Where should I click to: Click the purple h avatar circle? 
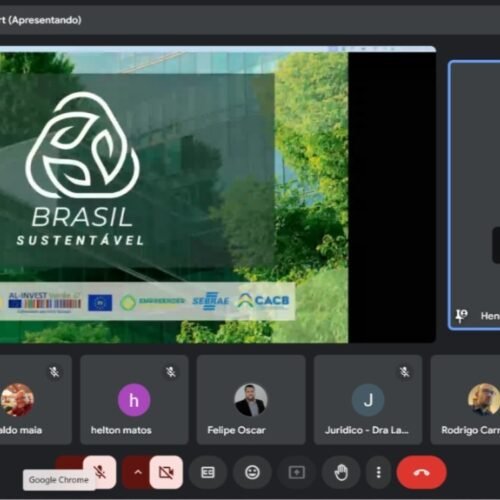point(134,400)
